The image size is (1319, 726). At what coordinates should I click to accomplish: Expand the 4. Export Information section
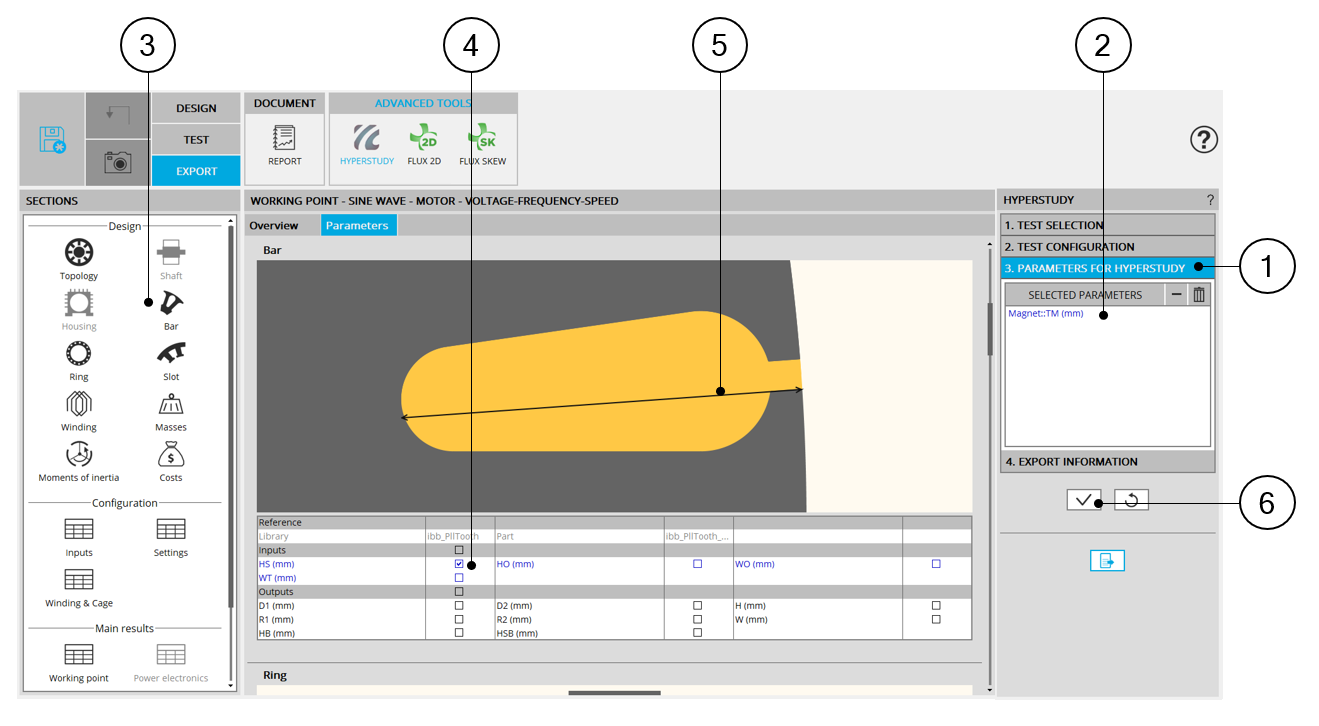tap(1107, 461)
